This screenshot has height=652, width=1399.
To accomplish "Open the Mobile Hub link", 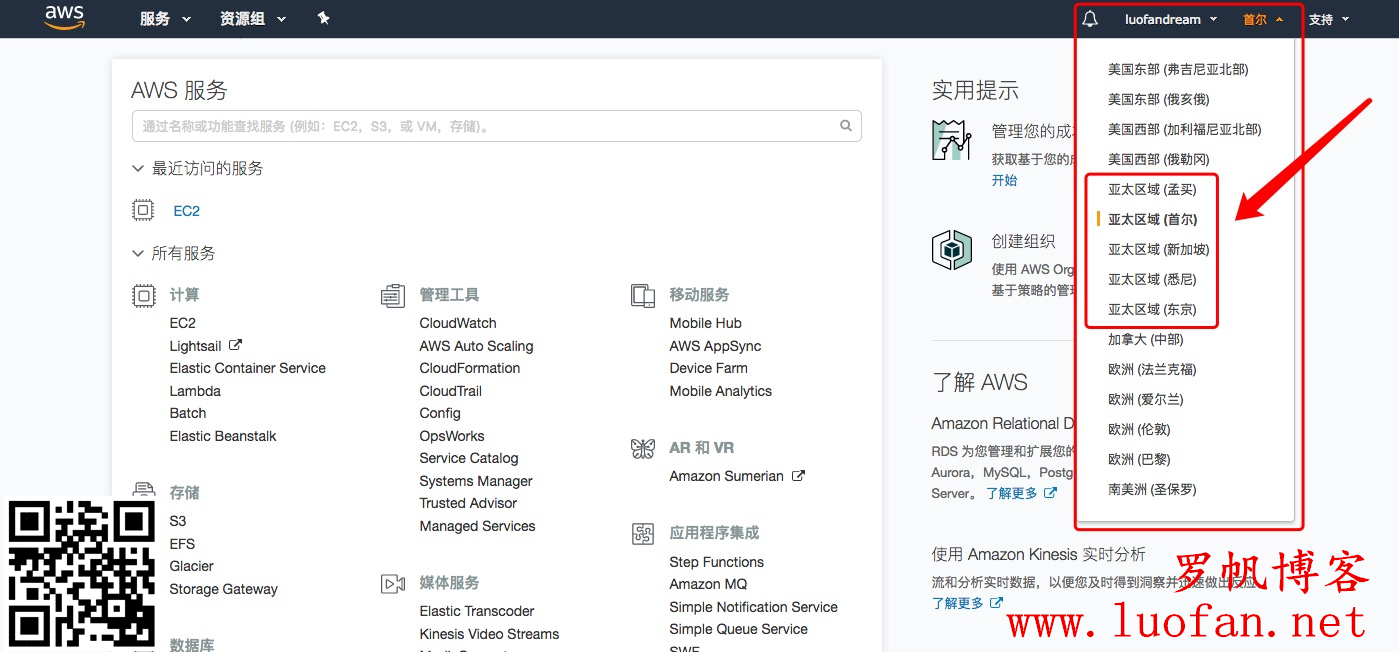I will click(706, 323).
